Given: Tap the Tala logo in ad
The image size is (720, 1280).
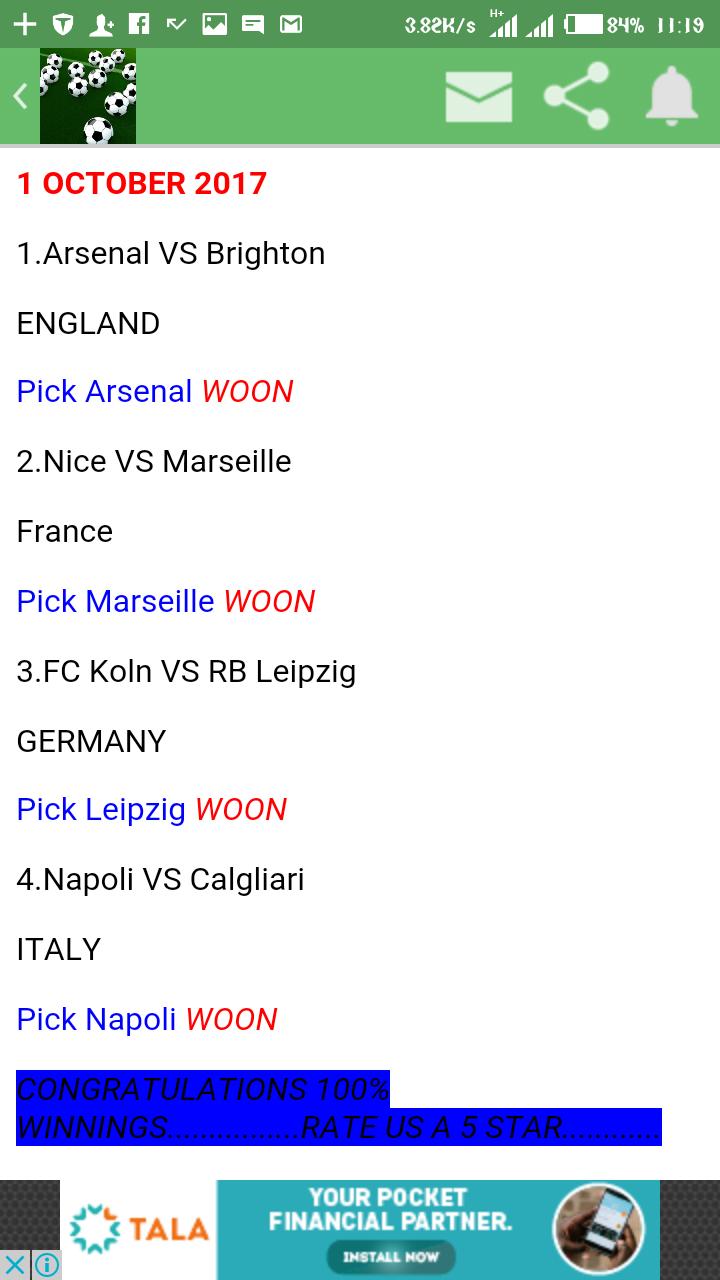Looking at the screenshot, I should pos(140,1229).
